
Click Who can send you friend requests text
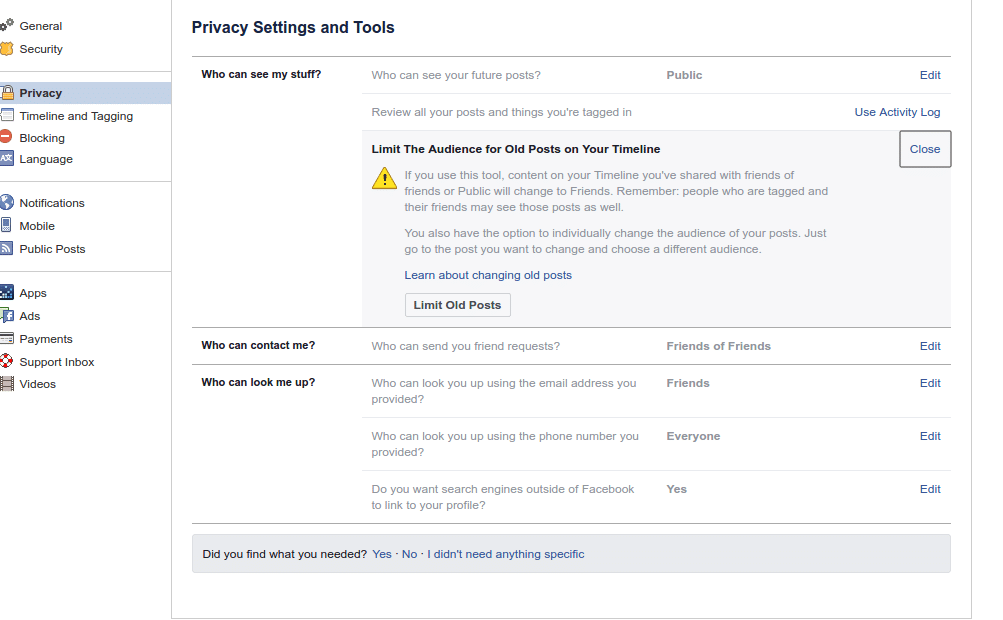[466, 346]
